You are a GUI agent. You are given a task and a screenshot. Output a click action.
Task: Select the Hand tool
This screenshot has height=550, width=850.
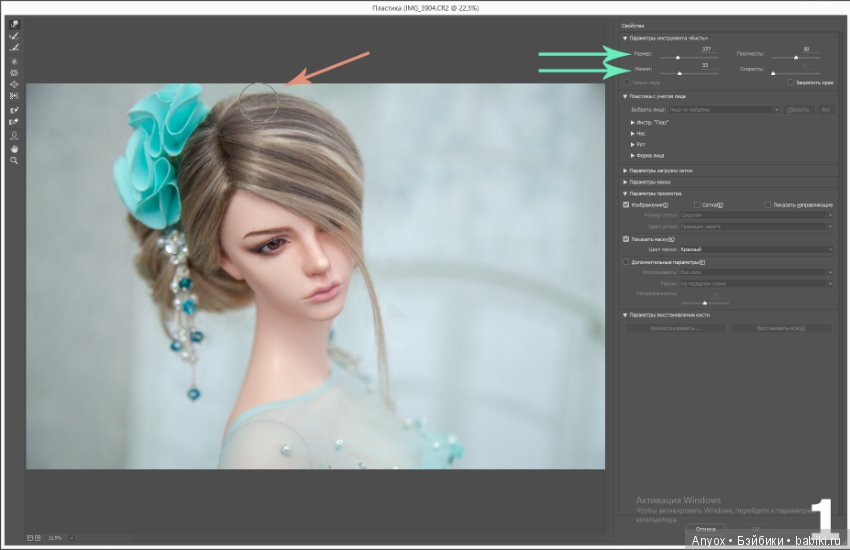[14, 148]
